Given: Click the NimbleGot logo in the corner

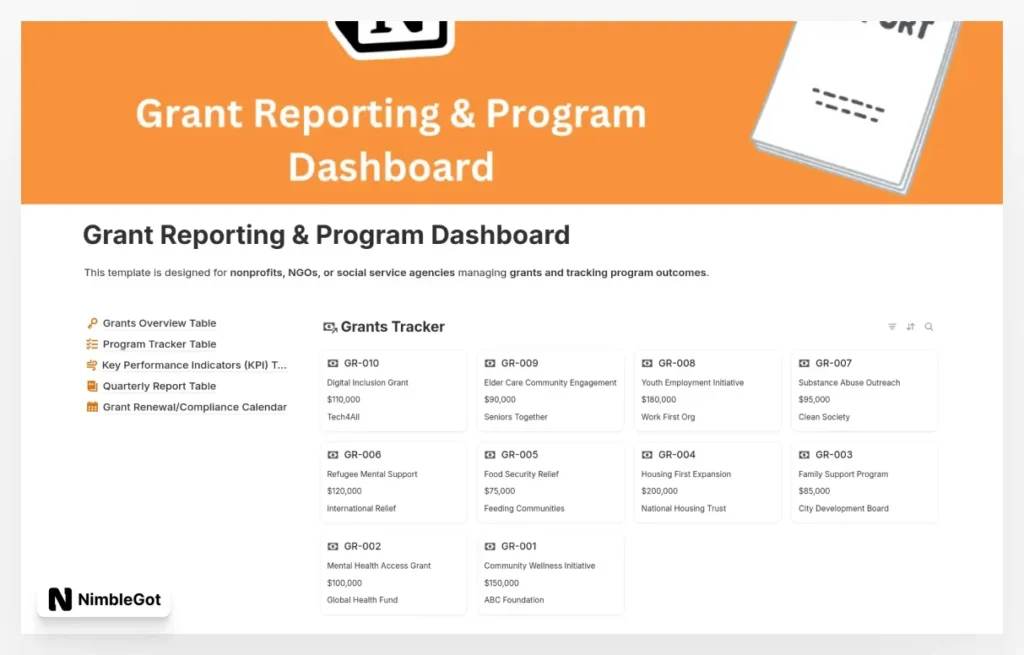Looking at the screenshot, I should coord(104,598).
